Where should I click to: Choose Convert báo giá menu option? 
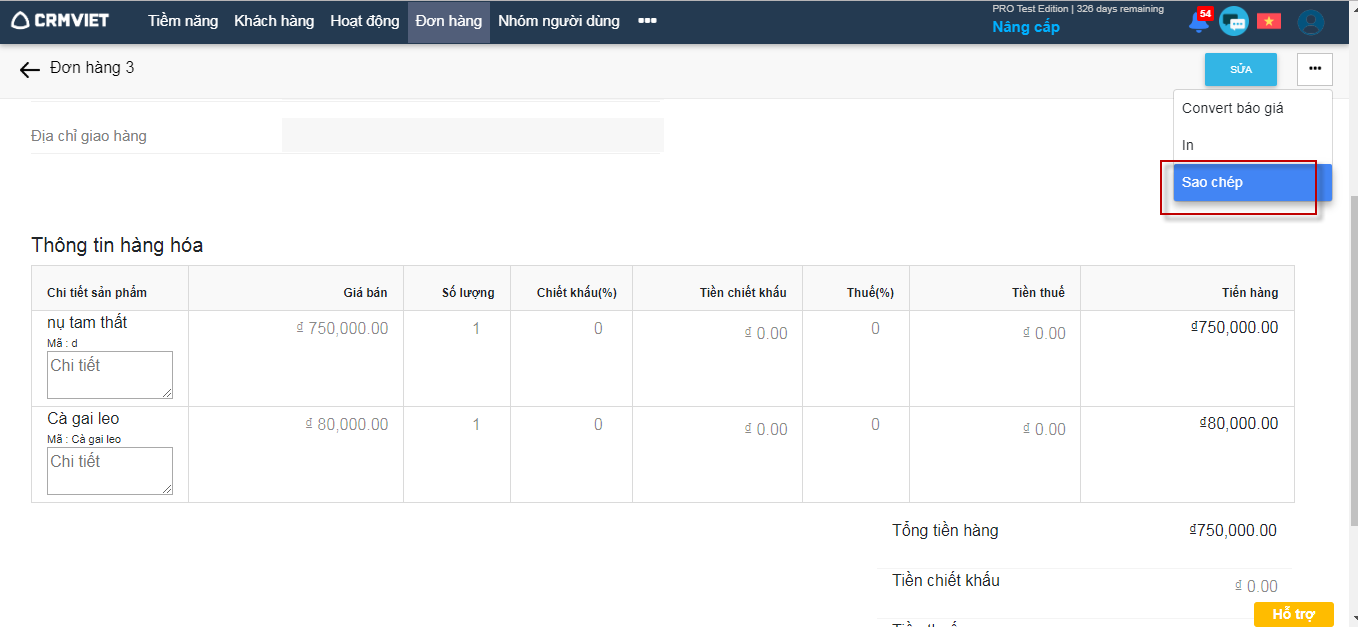(1232, 108)
